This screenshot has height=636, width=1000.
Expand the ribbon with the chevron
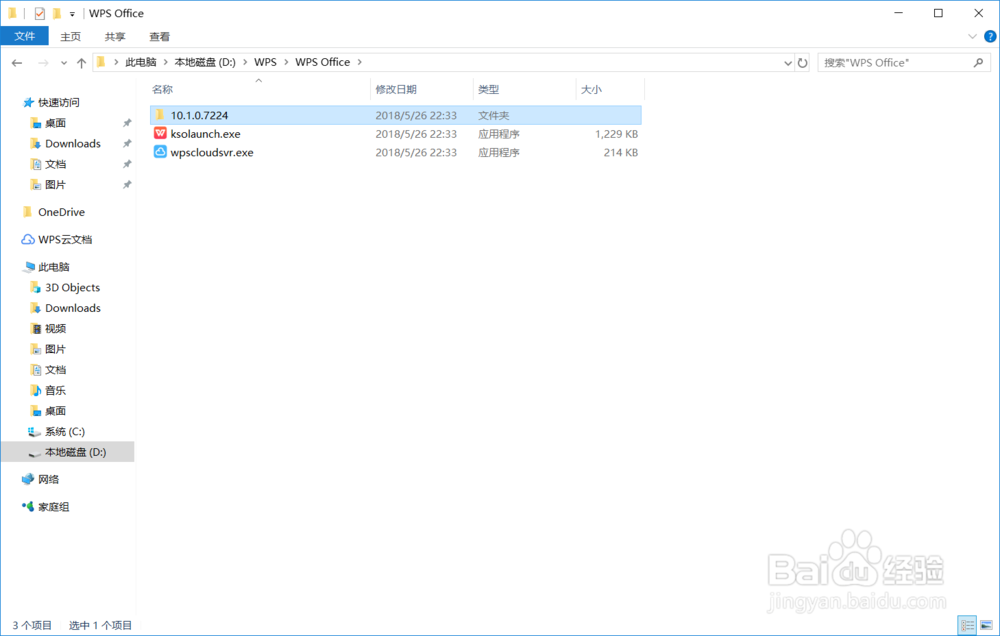coord(972,36)
